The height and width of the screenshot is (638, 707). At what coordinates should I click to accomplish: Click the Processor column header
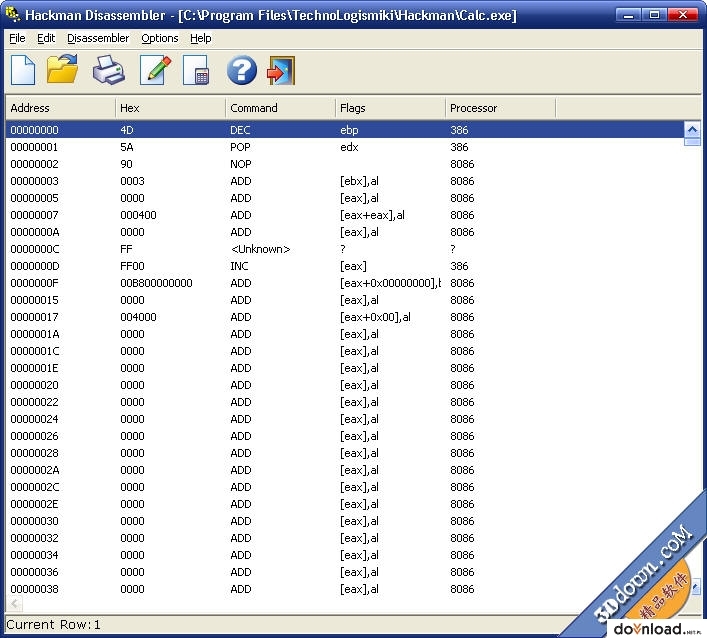point(500,108)
